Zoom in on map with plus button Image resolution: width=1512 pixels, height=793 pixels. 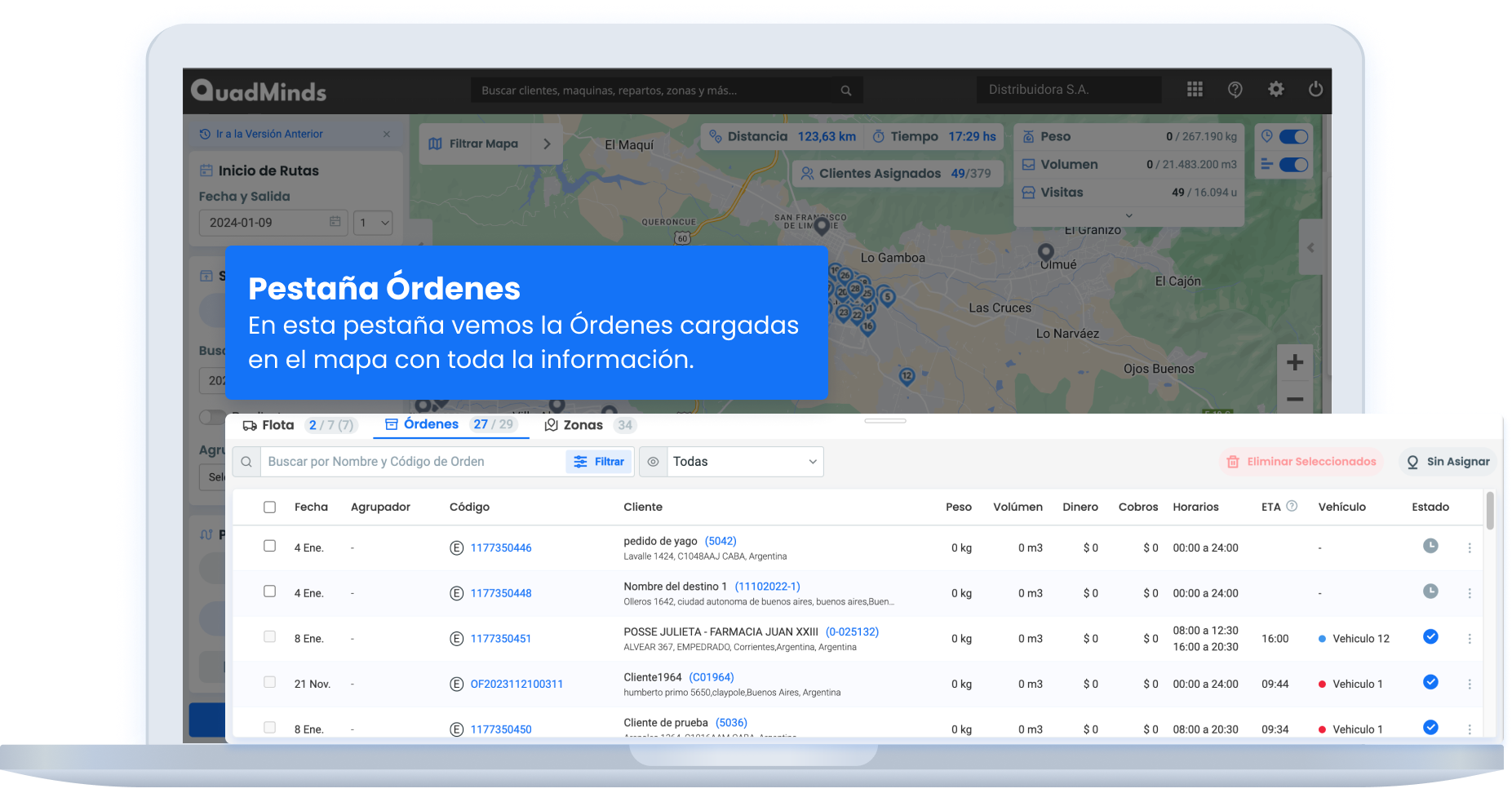[x=1294, y=363]
